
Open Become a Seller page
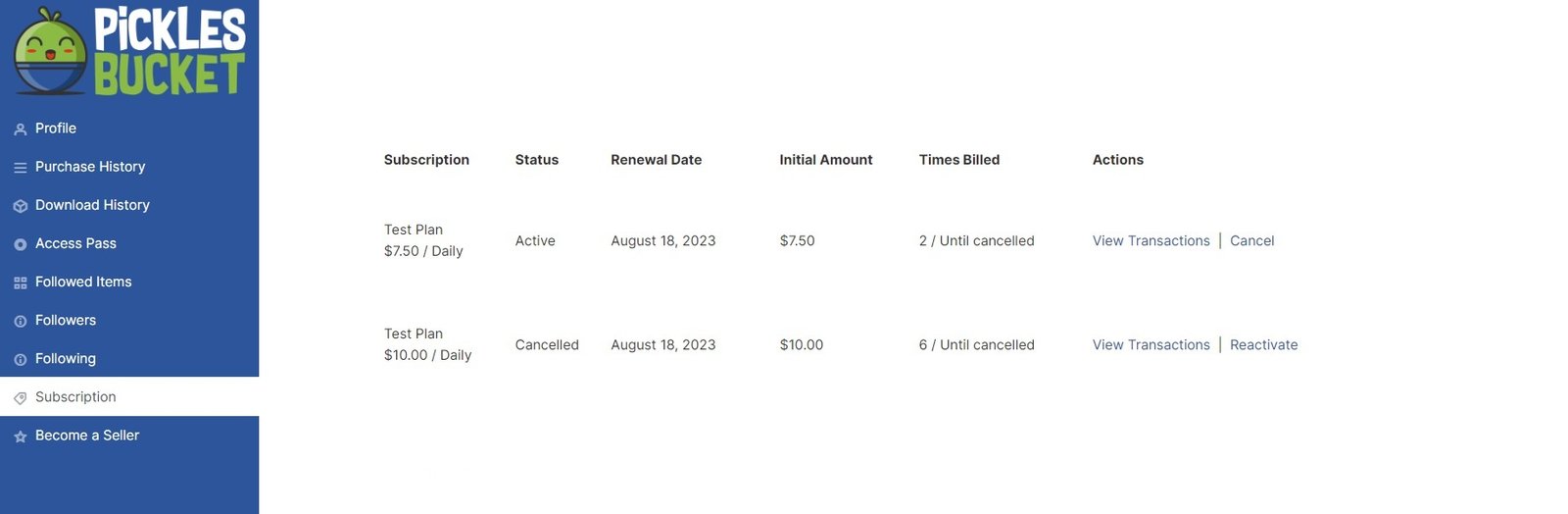[x=87, y=436]
